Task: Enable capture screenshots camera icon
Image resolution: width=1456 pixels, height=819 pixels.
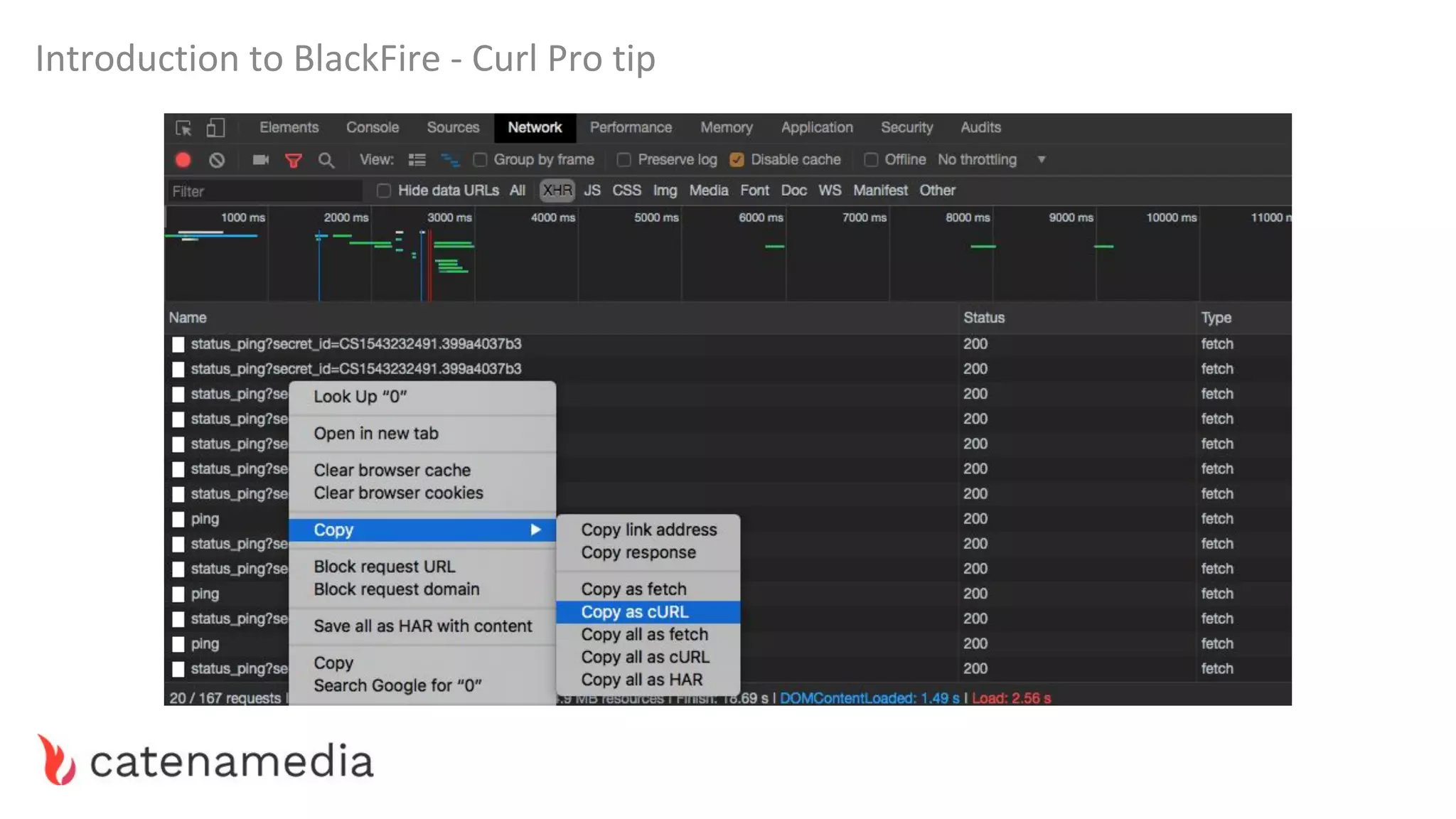Action: click(x=260, y=160)
